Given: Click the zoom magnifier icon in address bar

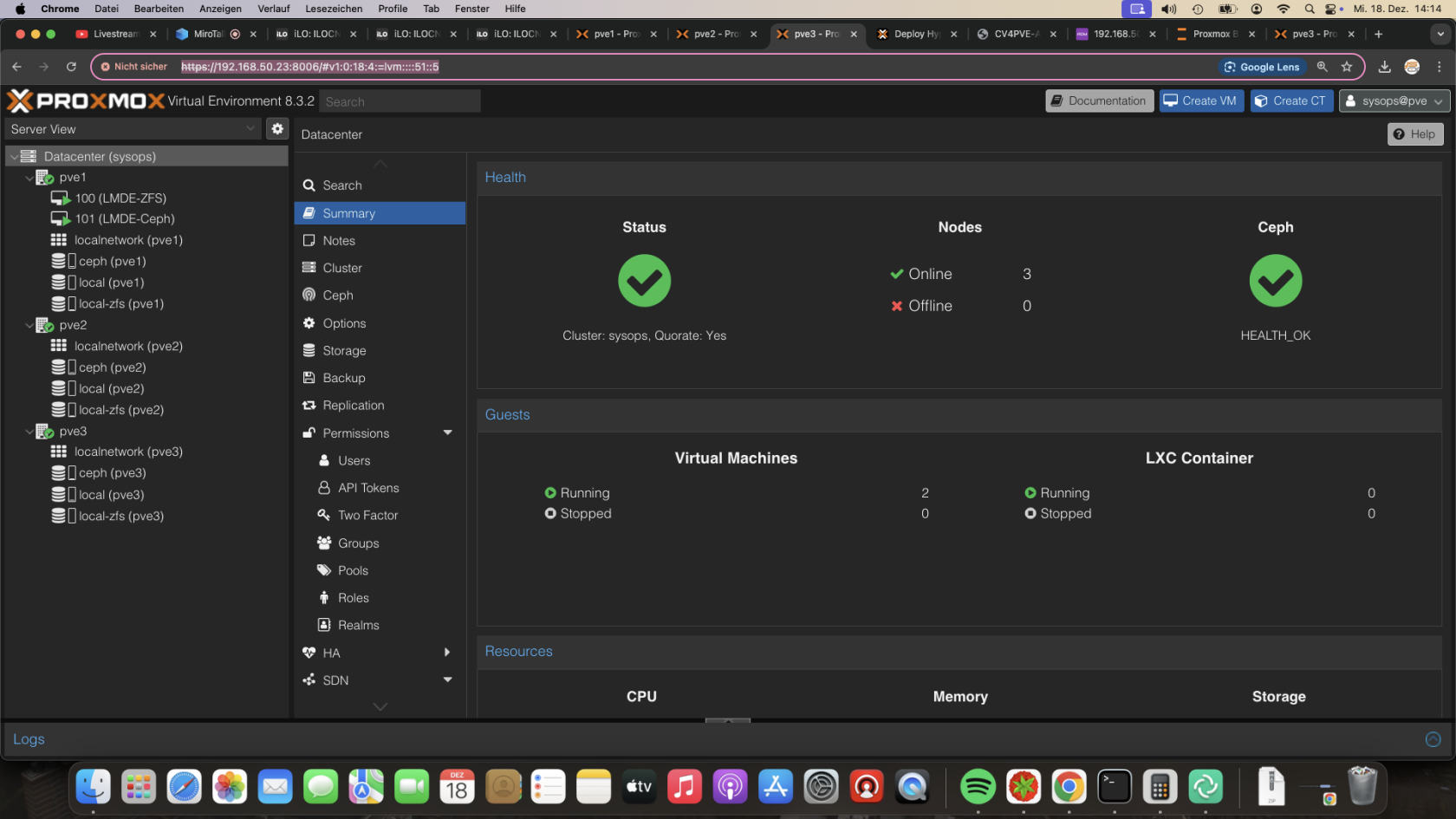Looking at the screenshot, I should pos(1322,67).
